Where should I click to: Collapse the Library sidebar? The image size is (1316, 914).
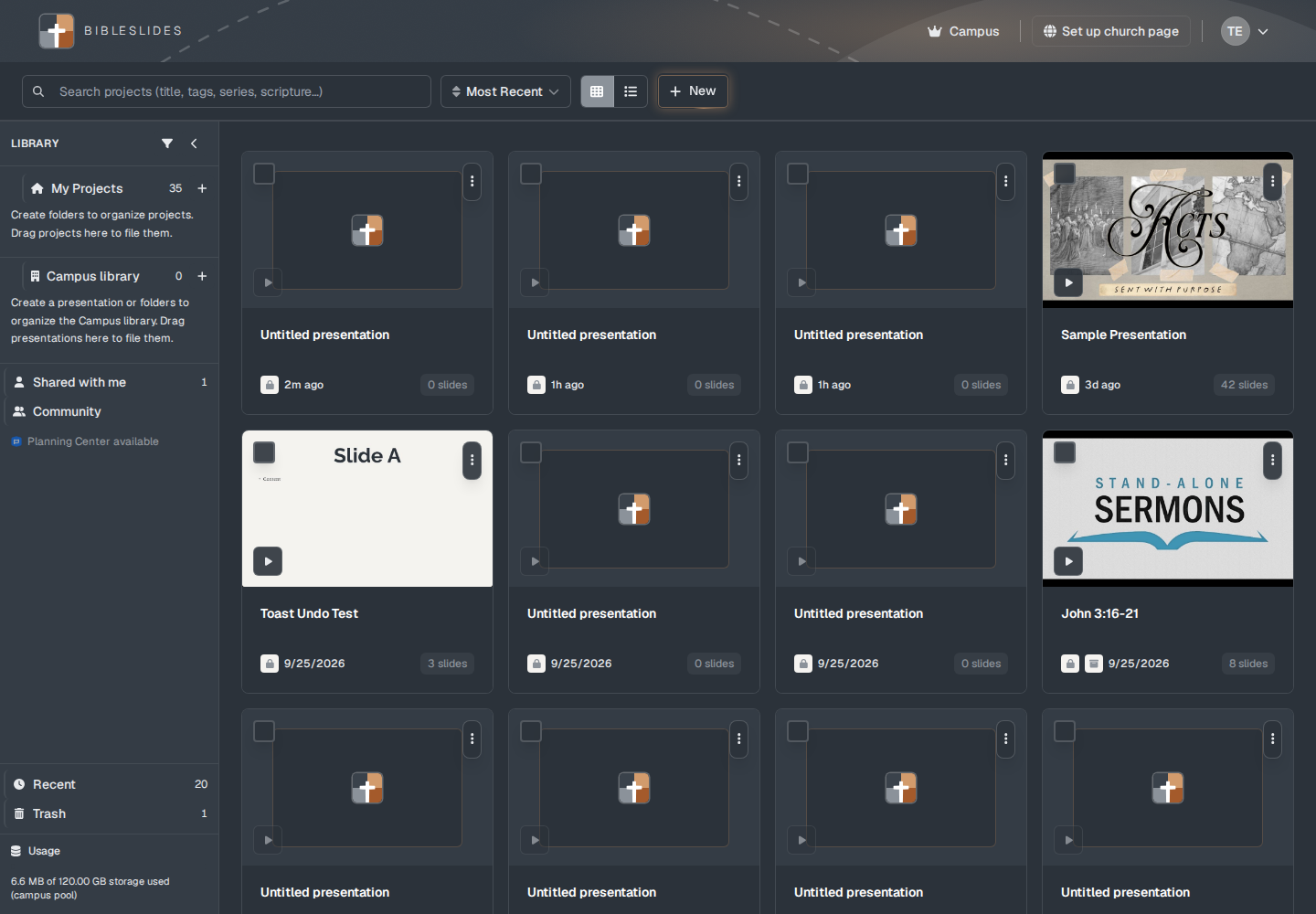[194, 143]
